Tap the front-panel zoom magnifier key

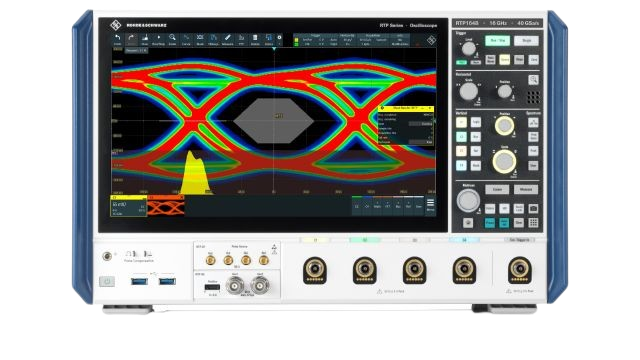[x=533, y=80]
